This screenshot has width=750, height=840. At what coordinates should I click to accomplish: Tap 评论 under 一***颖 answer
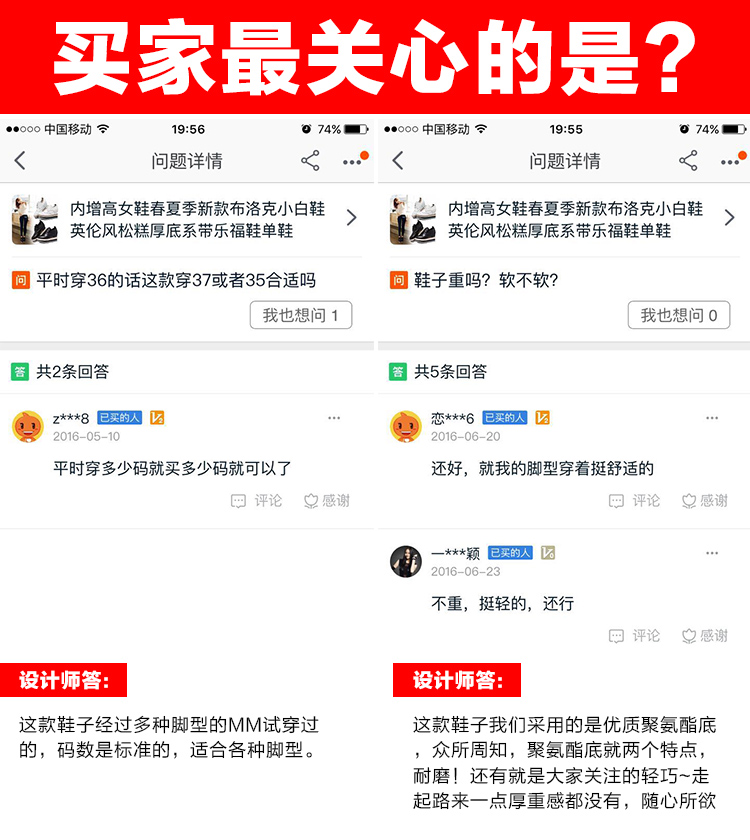634,636
